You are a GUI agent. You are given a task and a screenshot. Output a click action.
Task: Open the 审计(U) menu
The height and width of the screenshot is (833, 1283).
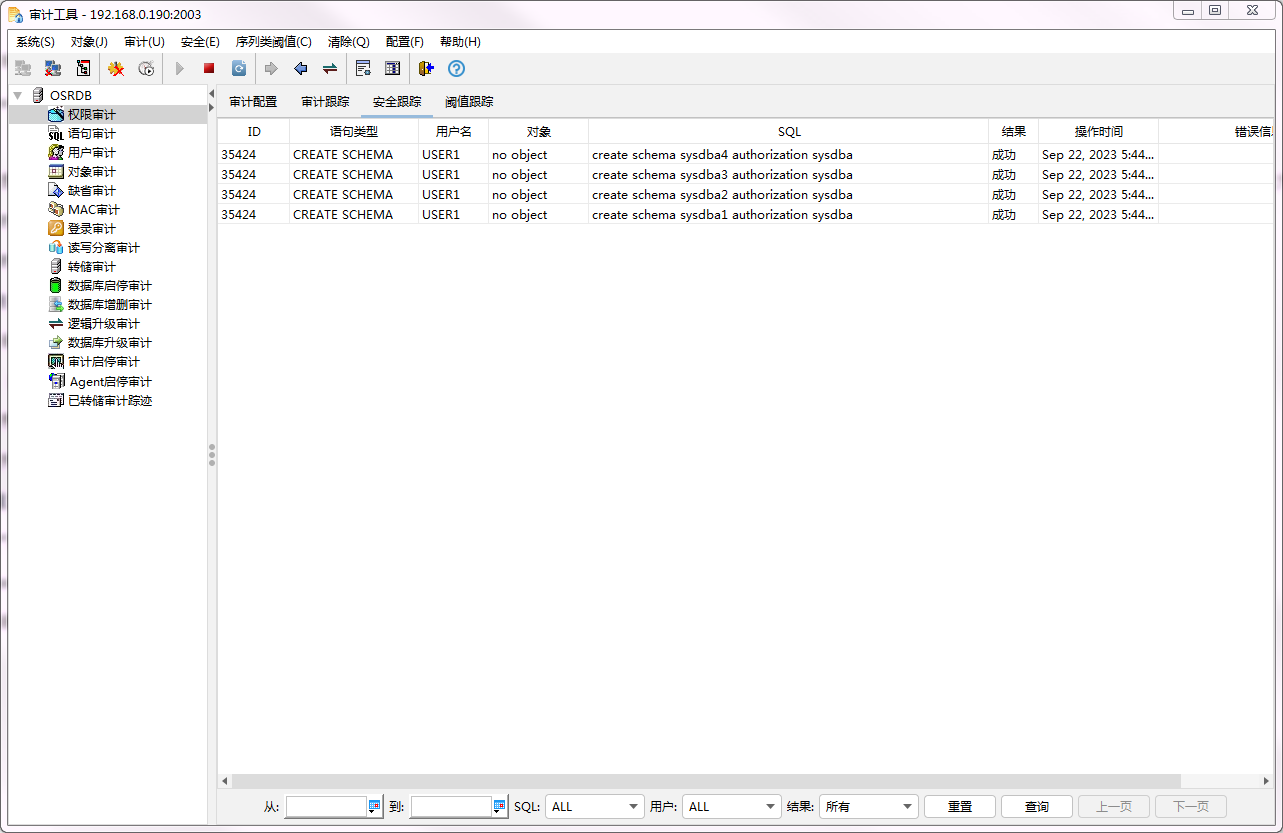click(x=144, y=42)
